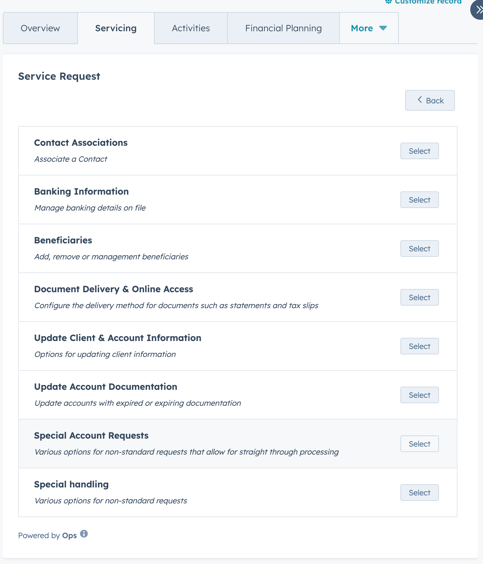Go back using the Back button
Screen dimensions: 483x564
click(x=430, y=100)
